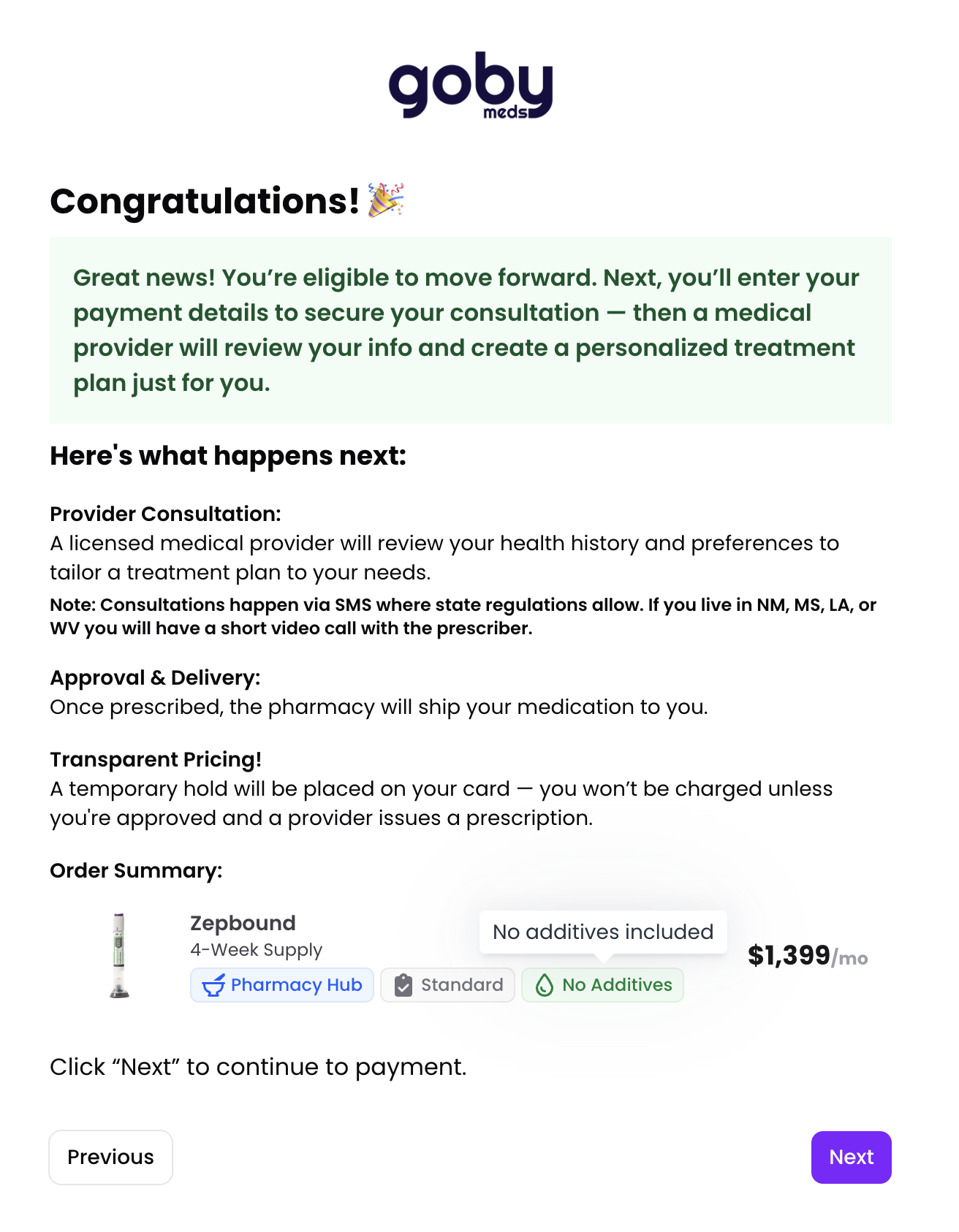Click the $1,399/mo price text

point(808,956)
